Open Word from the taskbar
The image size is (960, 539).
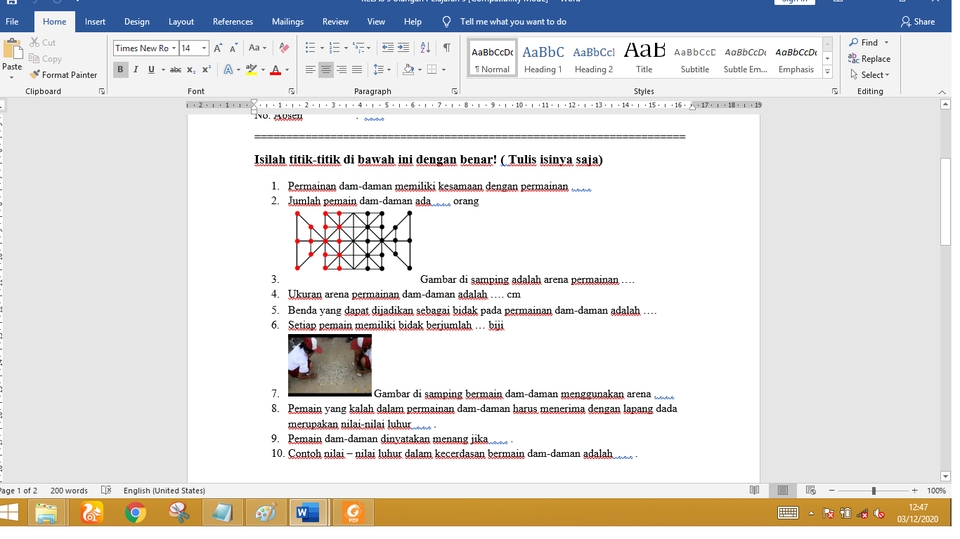pyautogui.click(x=307, y=513)
